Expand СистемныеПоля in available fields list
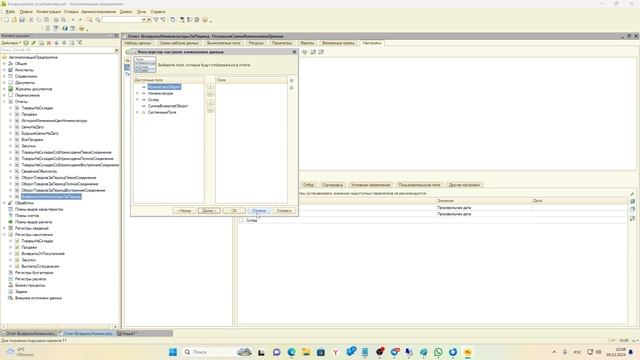Image resolution: width=640 pixels, height=360 pixels. [137, 112]
